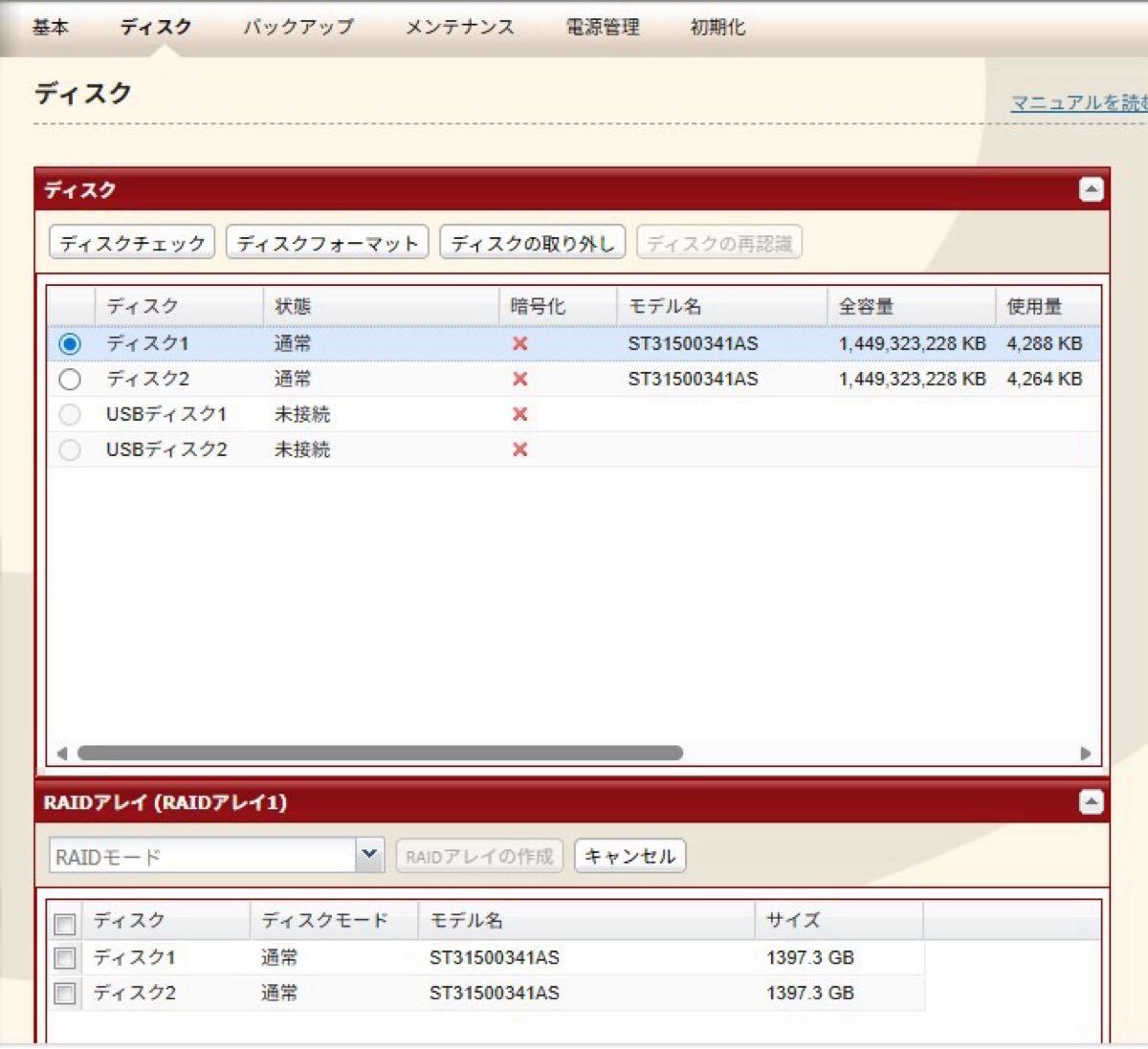This screenshot has width=1148, height=1049.
Task: Switch to the 基本 tab
Action: click(x=50, y=27)
